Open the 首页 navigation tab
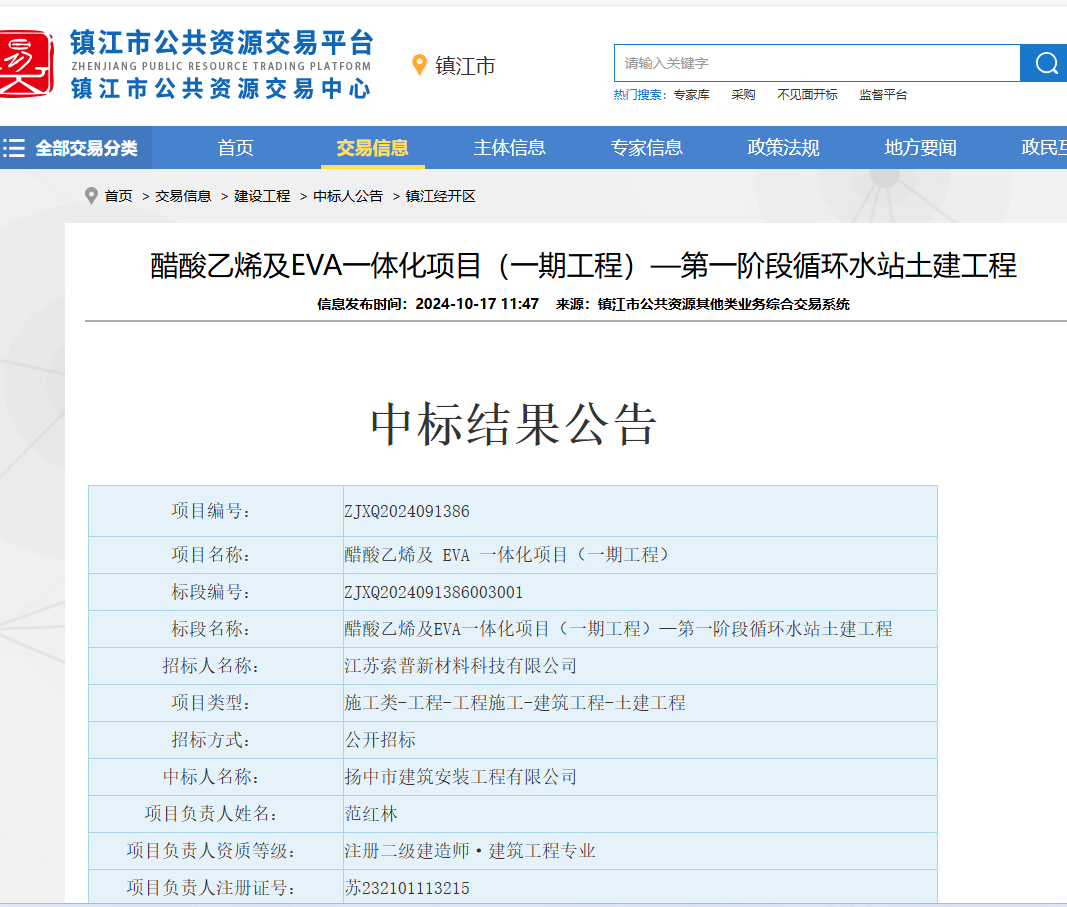Screen dimensions: 1067x907 click(236, 148)
